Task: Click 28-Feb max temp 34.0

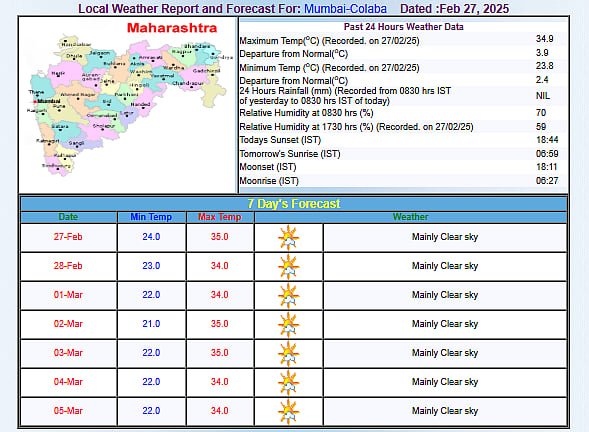Action: click(x=220, y=266)
